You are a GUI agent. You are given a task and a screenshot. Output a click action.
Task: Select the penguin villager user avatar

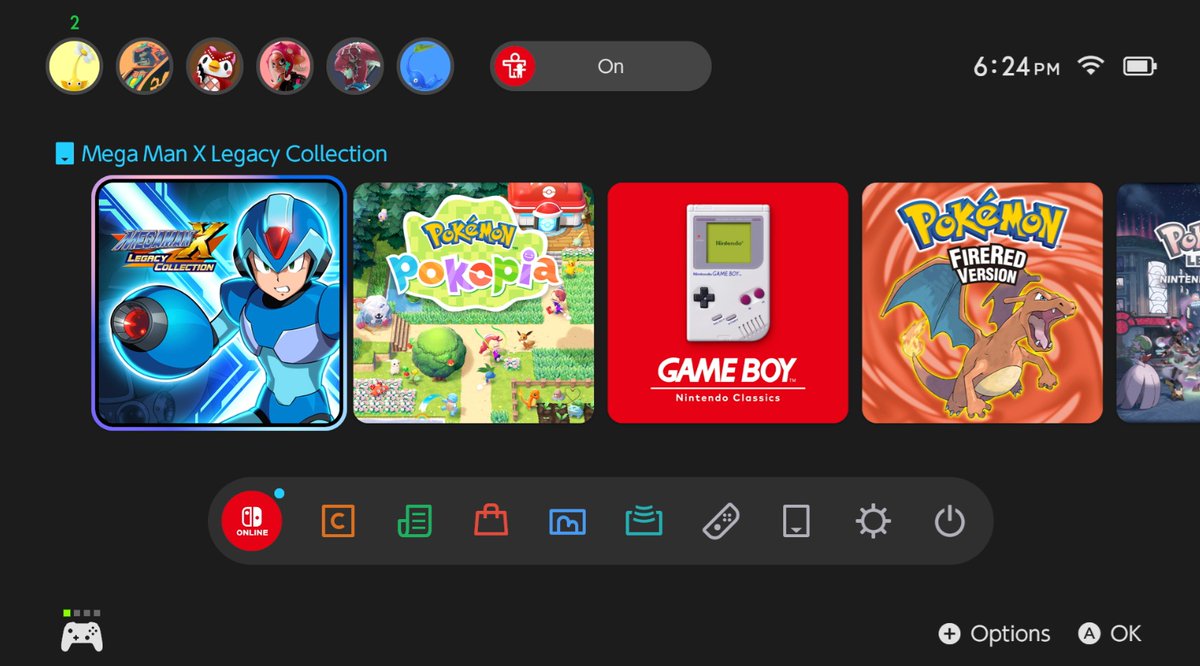215,66
